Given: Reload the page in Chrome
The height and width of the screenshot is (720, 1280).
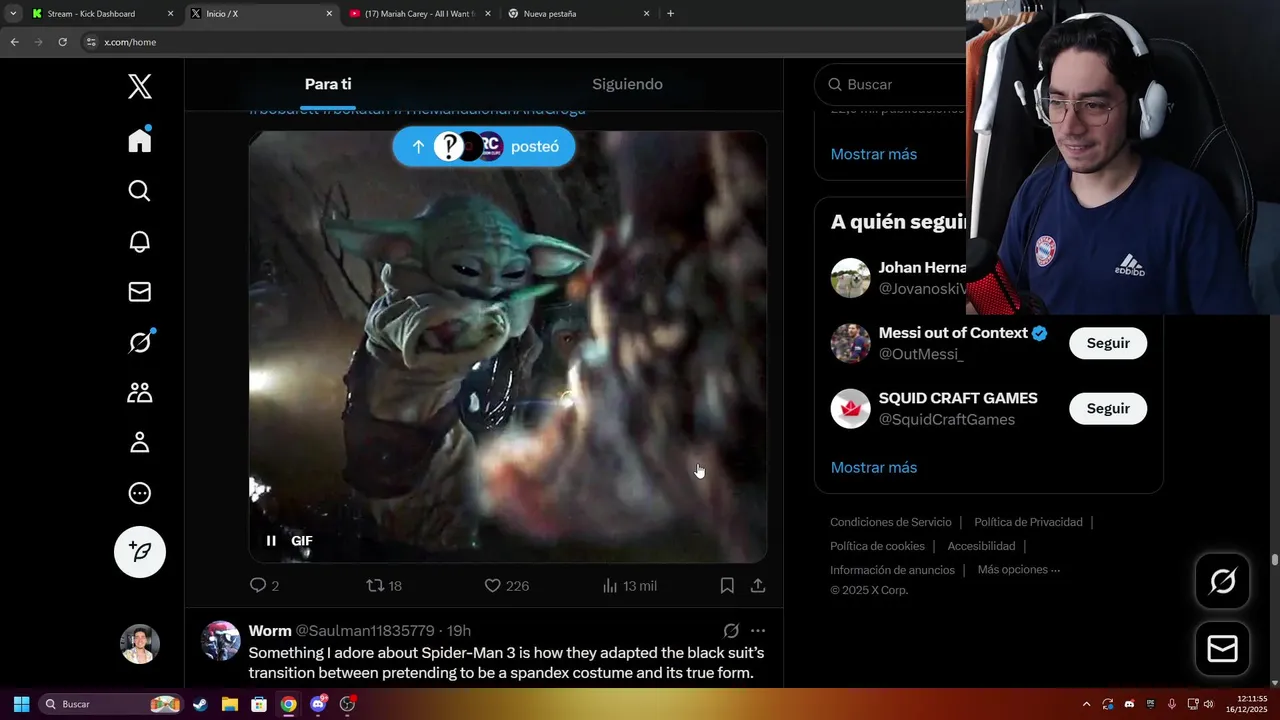Looking at the screenshot, I should (x=62, y=42).
